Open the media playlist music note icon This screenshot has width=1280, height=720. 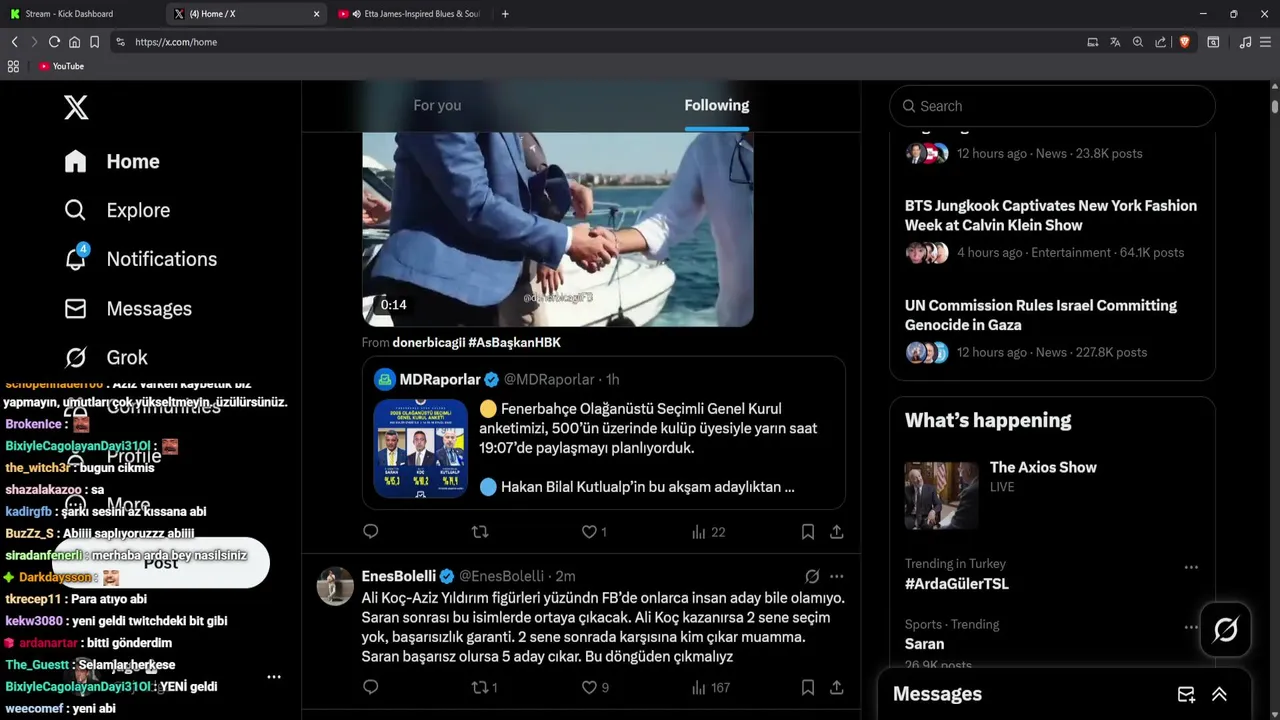(x=1245, y=42)
